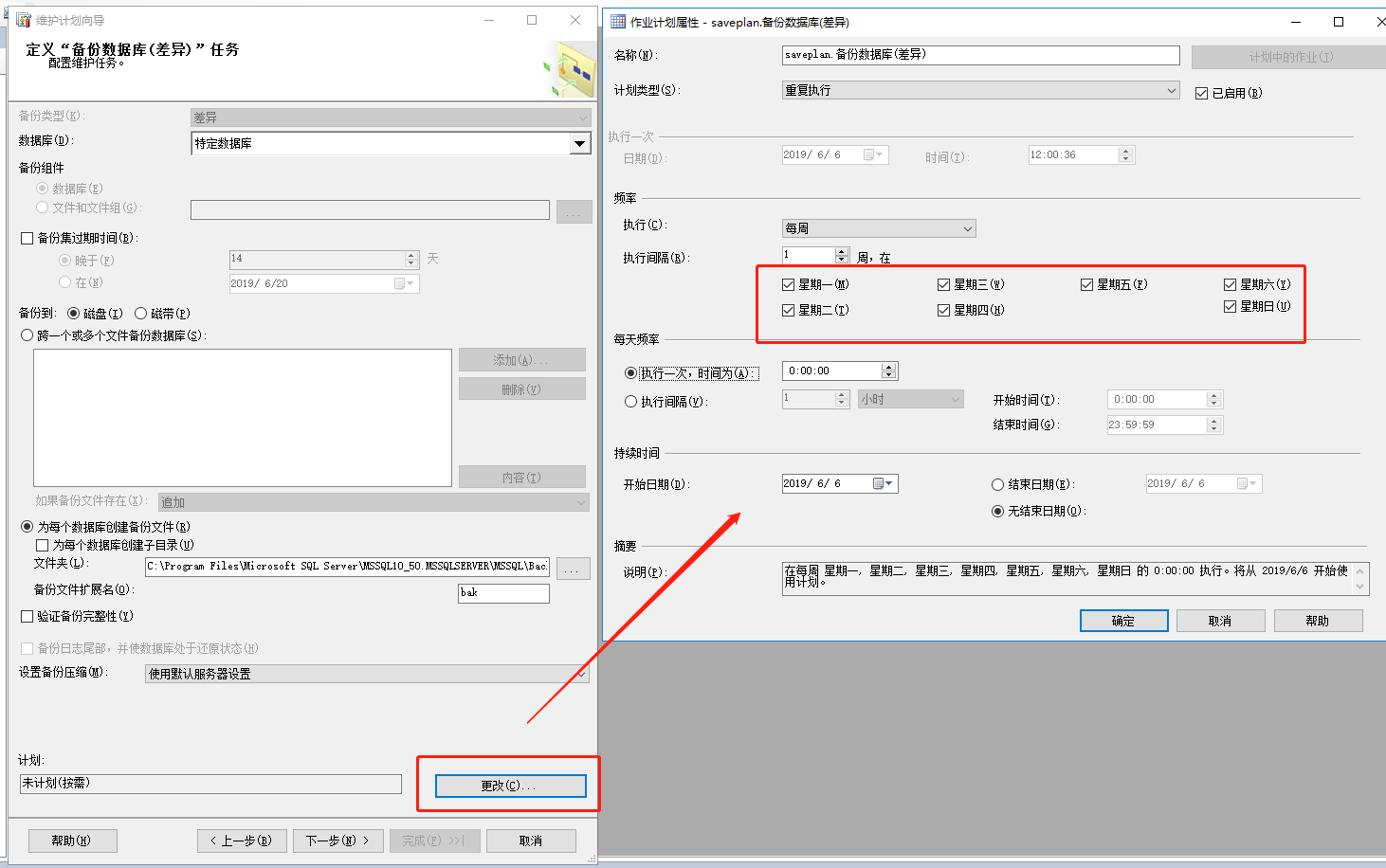Confirm schedule with 确定 button
1386x868 pixels.
tap(1123, 621)
